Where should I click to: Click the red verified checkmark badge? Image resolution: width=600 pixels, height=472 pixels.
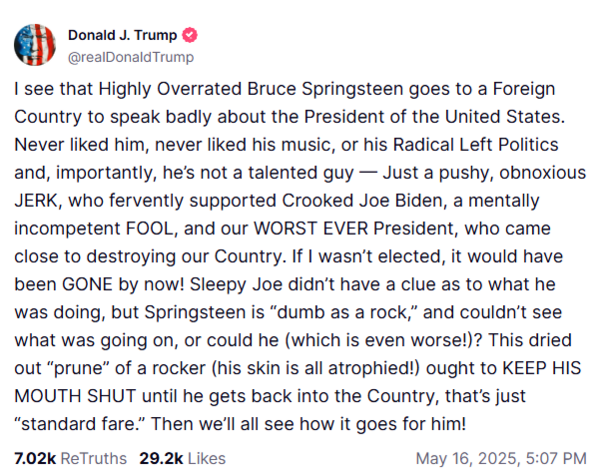189,35
